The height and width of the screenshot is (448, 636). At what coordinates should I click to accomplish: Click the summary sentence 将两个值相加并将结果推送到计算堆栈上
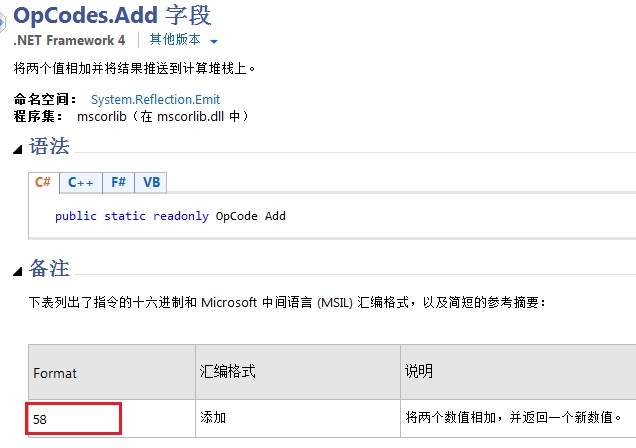click(x=134, y=68)
